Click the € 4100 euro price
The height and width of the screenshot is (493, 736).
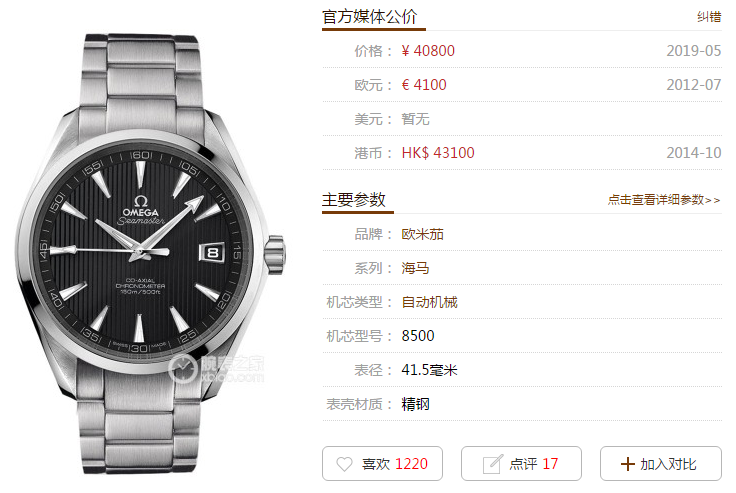tap(424, 85)
